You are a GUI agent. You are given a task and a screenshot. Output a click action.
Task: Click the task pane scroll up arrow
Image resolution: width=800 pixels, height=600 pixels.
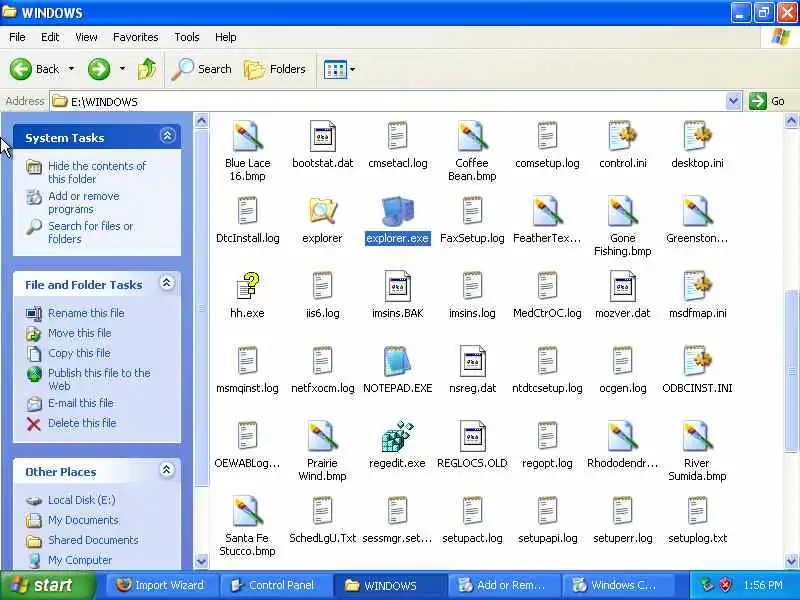point(202,120)
